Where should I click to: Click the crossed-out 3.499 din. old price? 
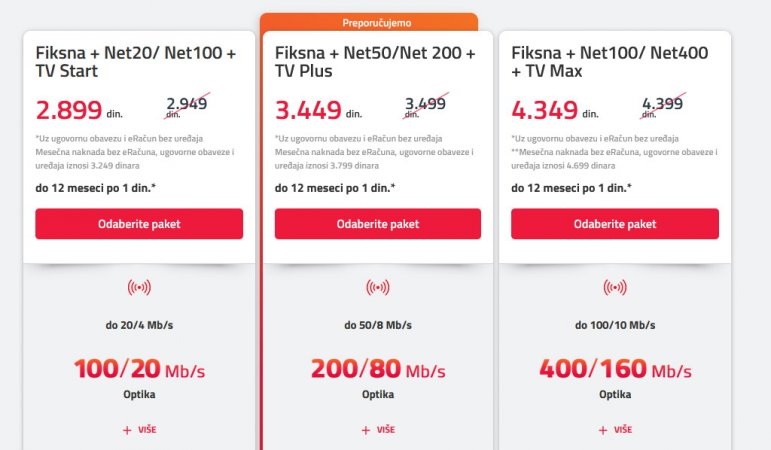(425, 106)
